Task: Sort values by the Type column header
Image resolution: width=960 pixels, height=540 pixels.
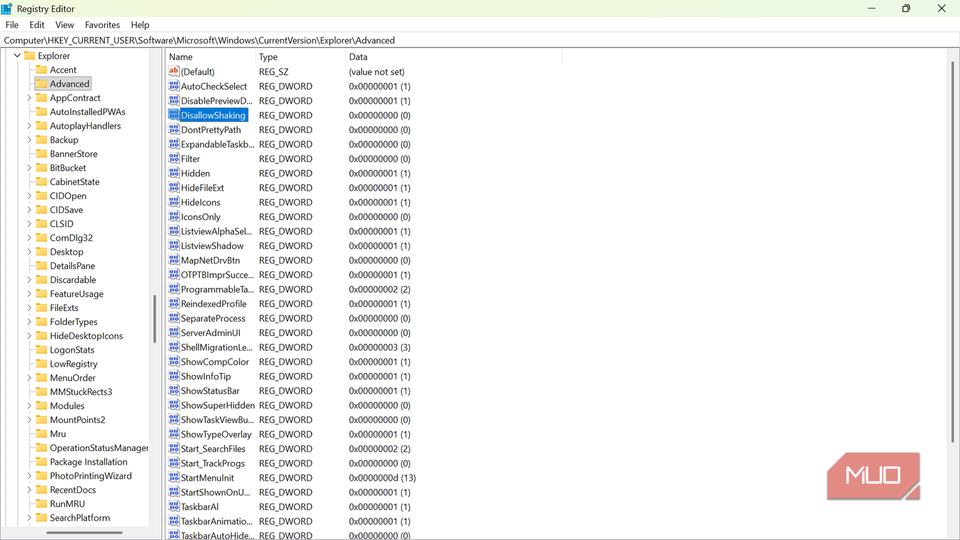Action: tap(301, 57)
